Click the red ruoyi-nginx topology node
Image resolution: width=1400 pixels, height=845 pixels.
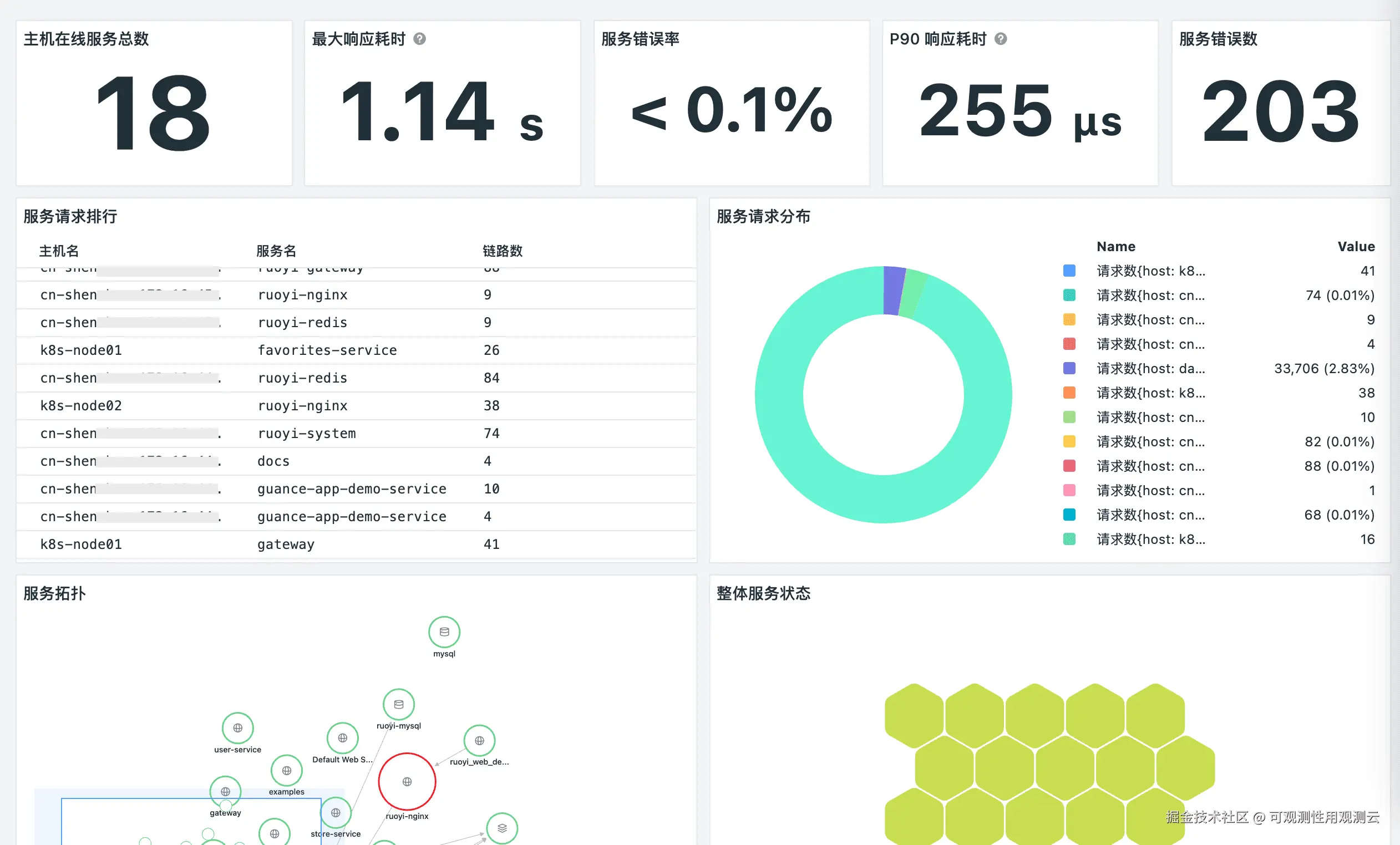coord(407,781)
